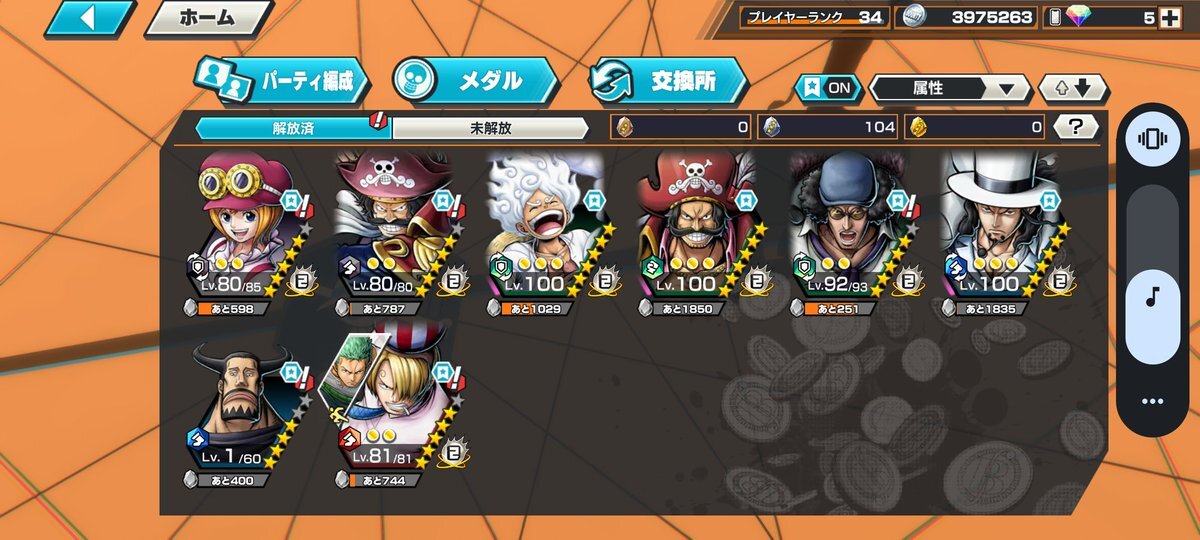1200x540 pixels.
Task: Toggle the bookmark ON filter switch
Action: (829, 88)
